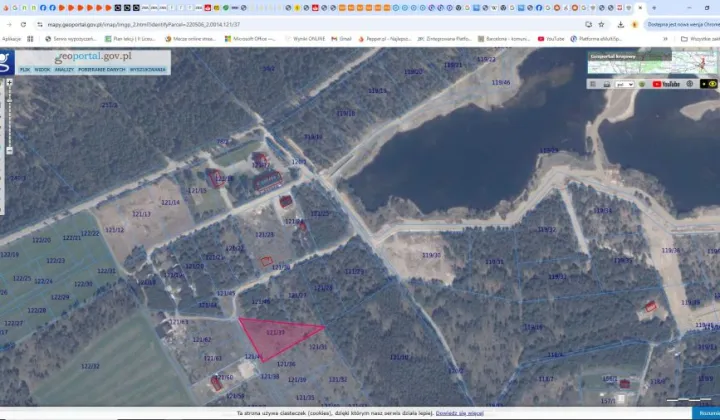Screen dimensions: 720x420
Task: Adjust the map zoom slider handle
Action: (x=9, y=99)
